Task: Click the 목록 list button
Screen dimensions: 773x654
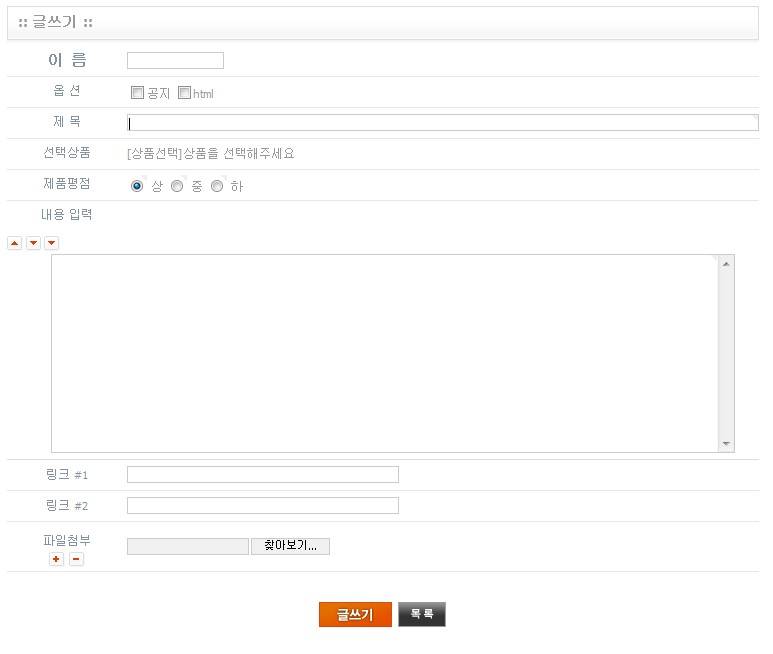Action: click(x=421, y=614)
